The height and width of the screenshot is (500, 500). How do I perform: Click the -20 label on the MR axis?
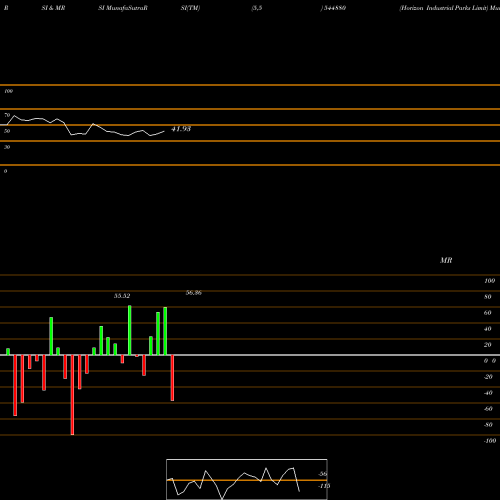click(x=488, y=377)
